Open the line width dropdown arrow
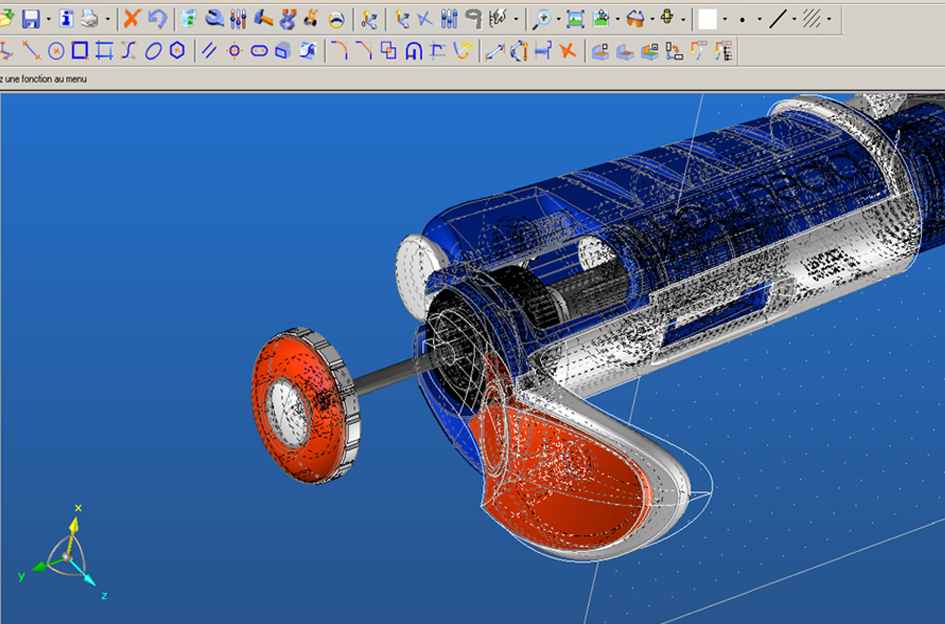The width and height of the screenshot is (945, 624). click(829, 19)
